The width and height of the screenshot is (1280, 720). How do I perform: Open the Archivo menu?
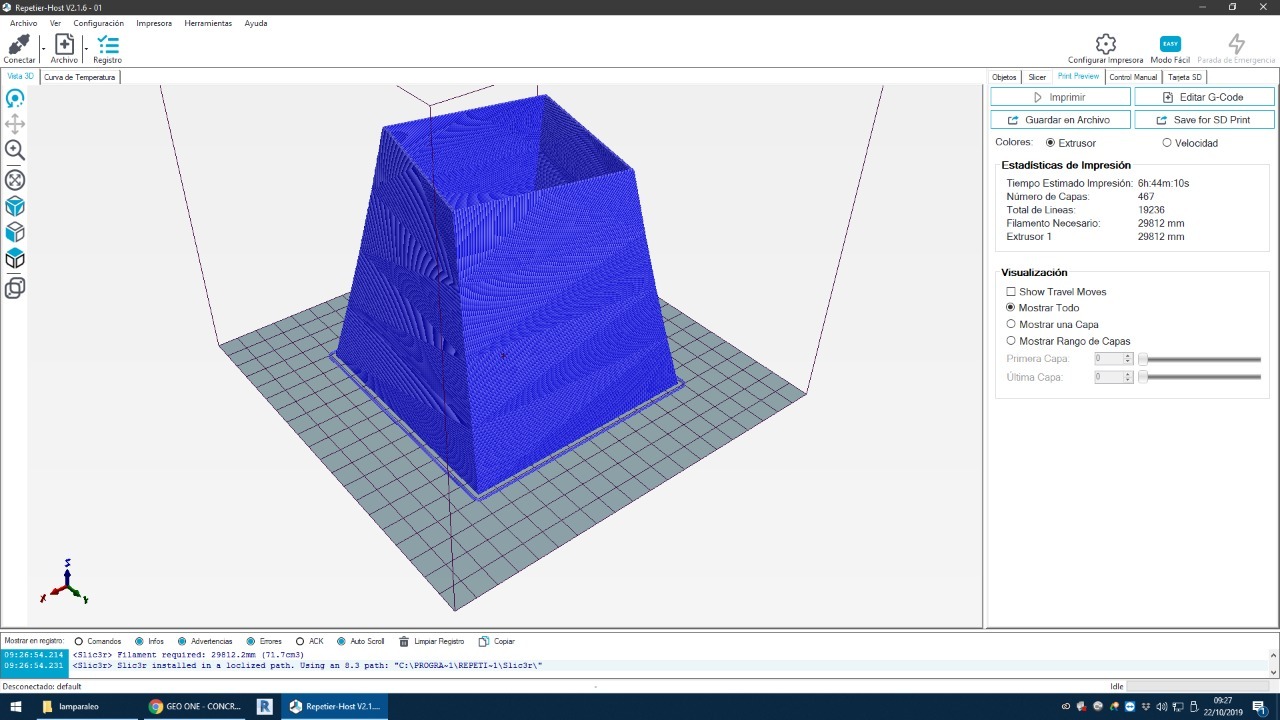(23, 23)
